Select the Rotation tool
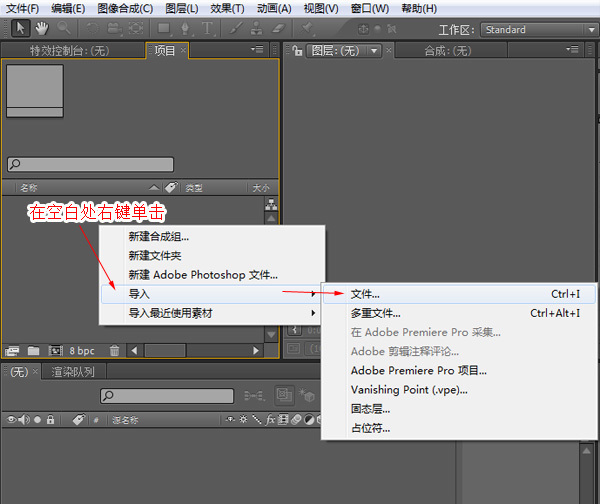600x504 pixels. coord(92,28)
